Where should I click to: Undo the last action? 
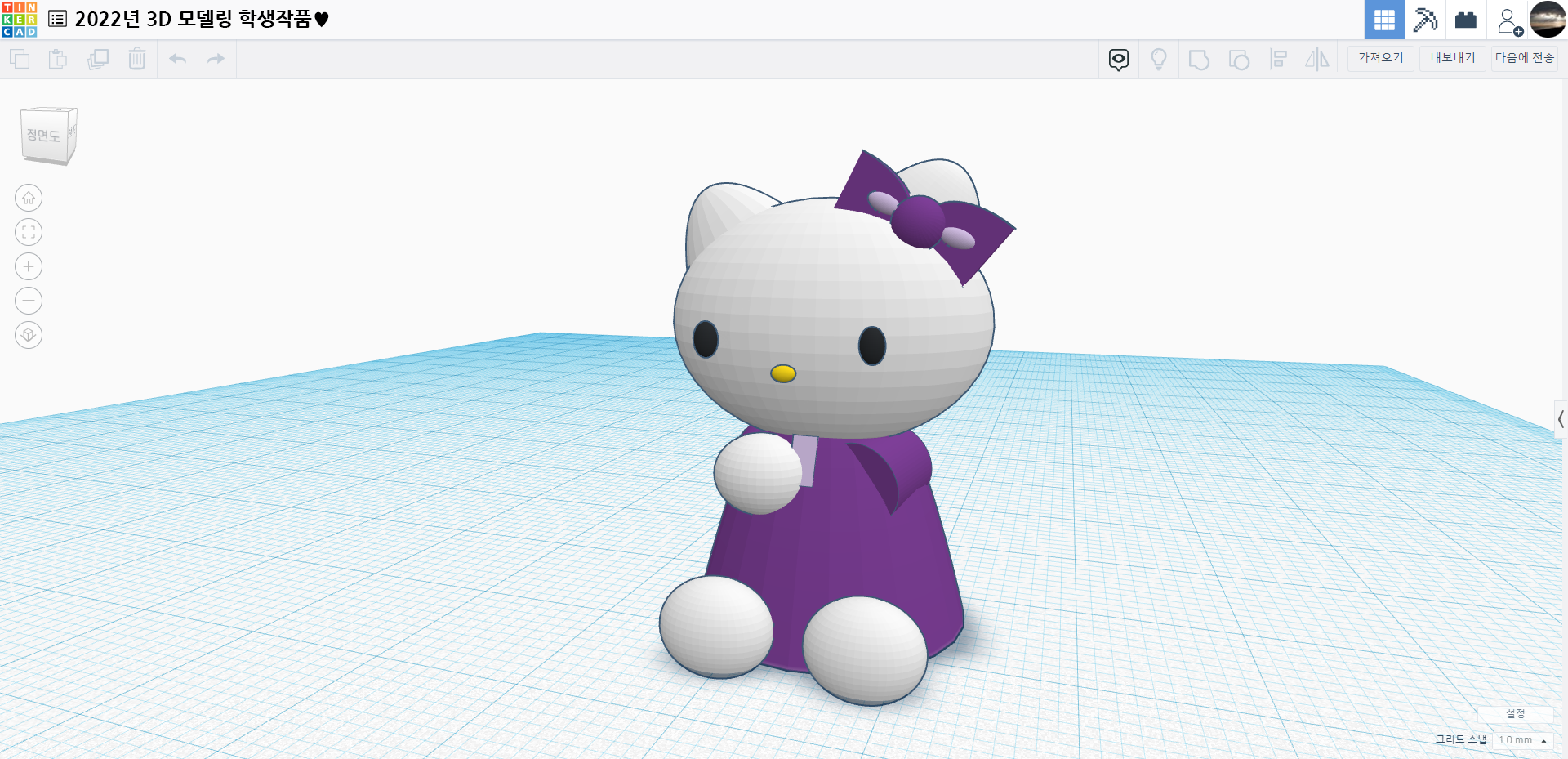[x=178, y=59]
